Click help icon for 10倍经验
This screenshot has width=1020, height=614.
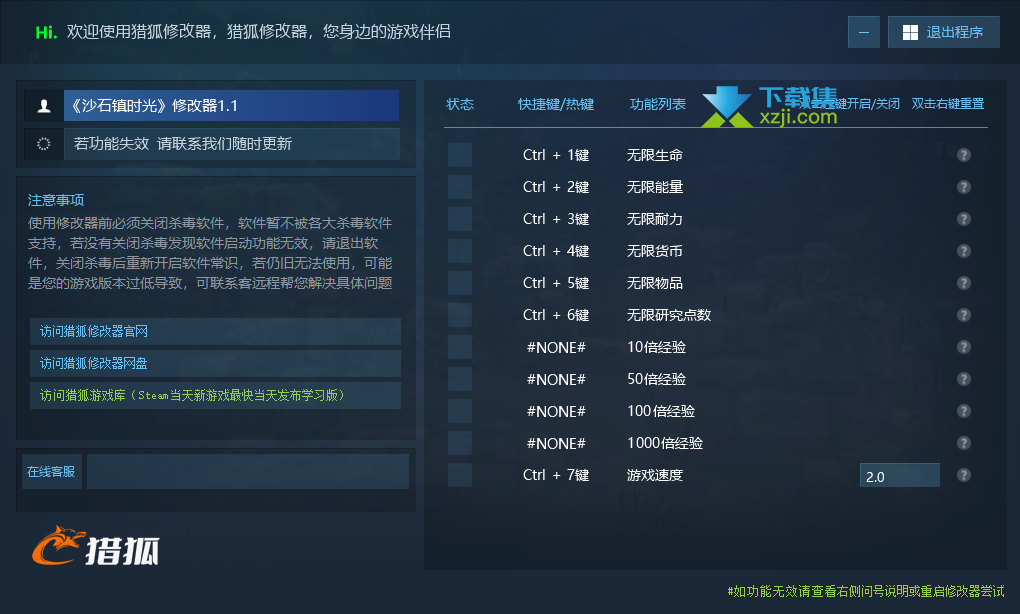[x=963, y=347]
